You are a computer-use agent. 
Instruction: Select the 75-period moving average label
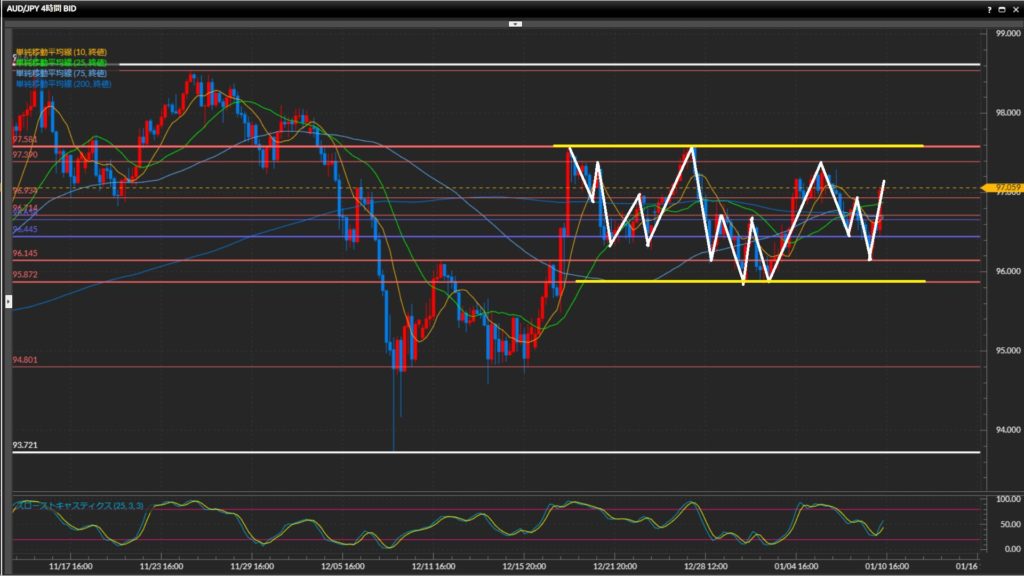[x=61, y=73]
